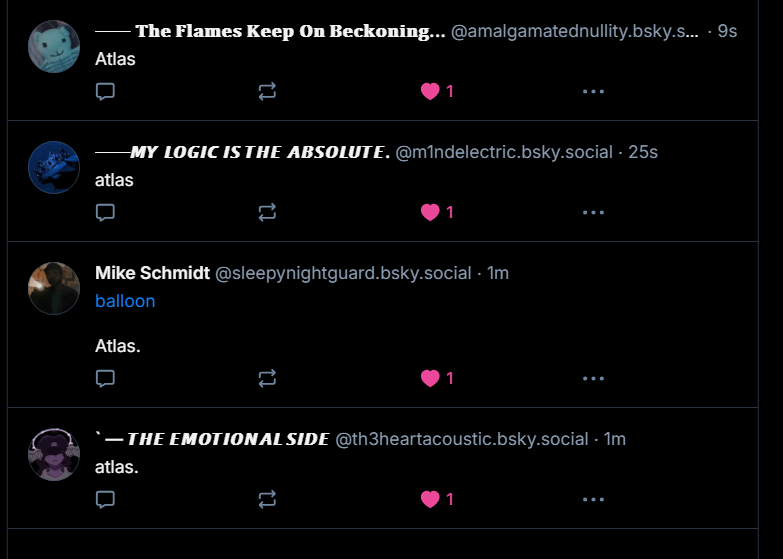This screenshot has height=559, width=783.
Task: Reply to Mike Schmidt's post
Action: 105,378
